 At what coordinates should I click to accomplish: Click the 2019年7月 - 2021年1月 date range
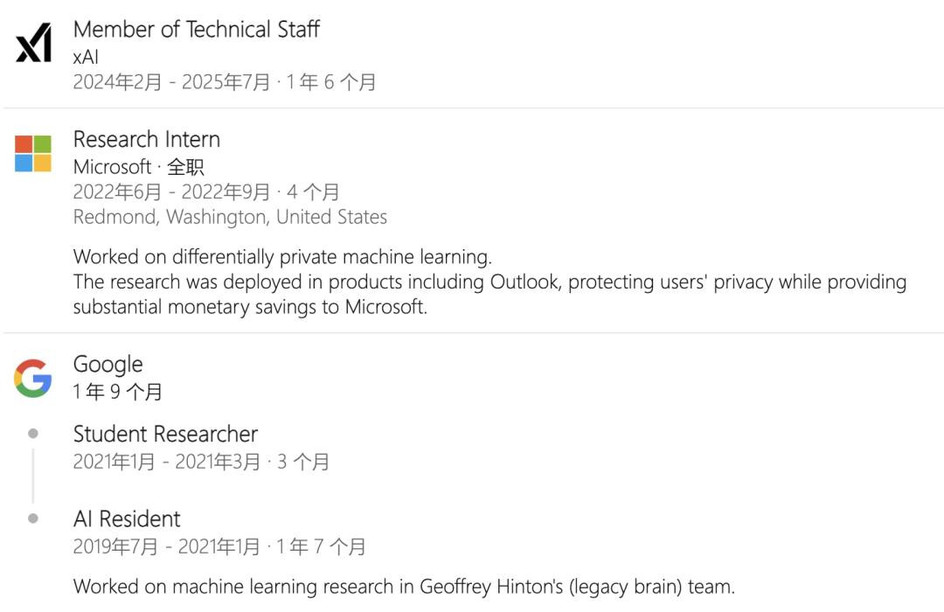[167, 546]
